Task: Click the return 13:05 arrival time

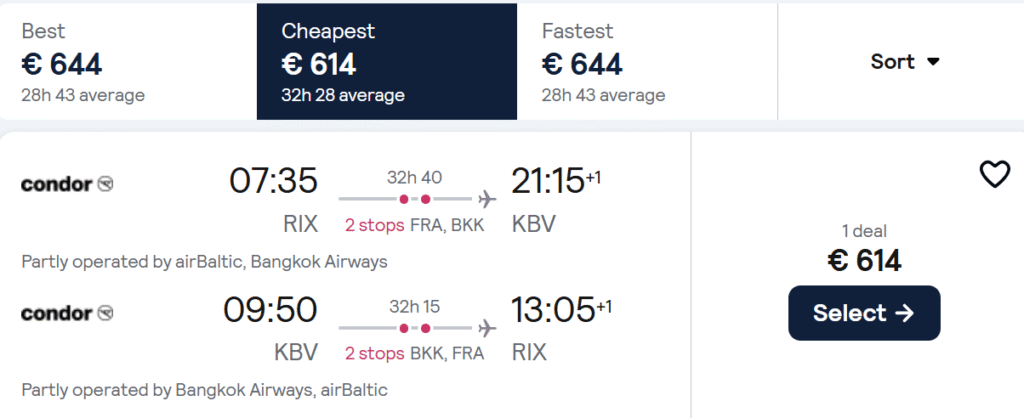Action: click(x=552, y=310)
